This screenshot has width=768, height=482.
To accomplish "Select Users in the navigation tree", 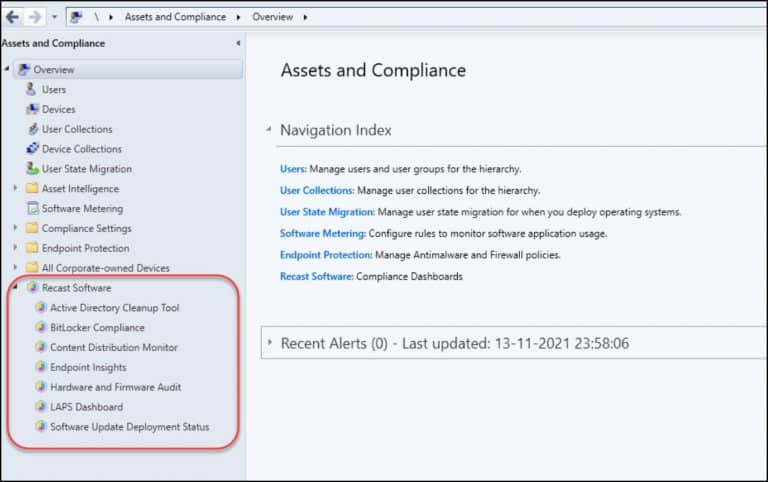I will (54, 90).
